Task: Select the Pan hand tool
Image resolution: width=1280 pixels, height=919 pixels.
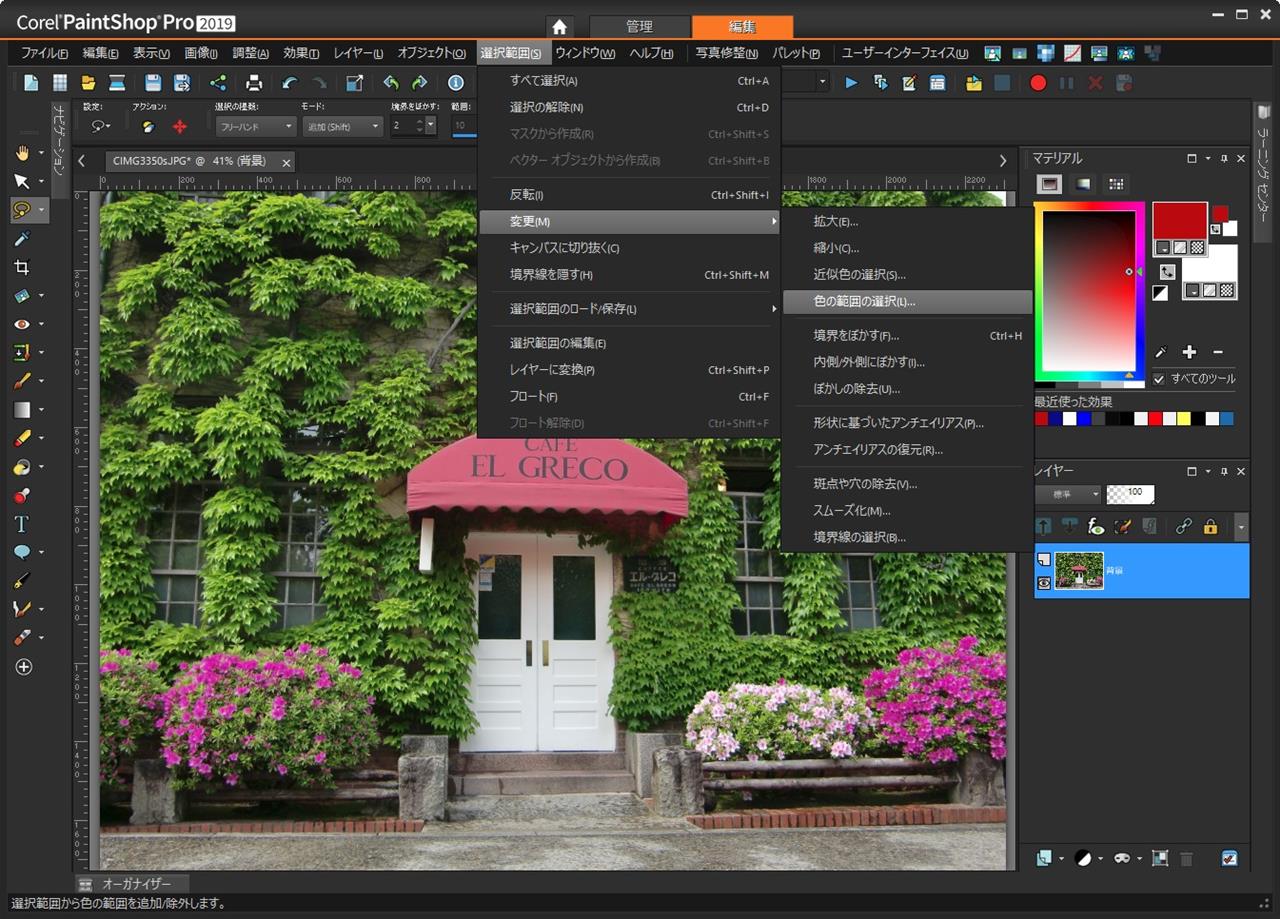Action: (21, 152)
